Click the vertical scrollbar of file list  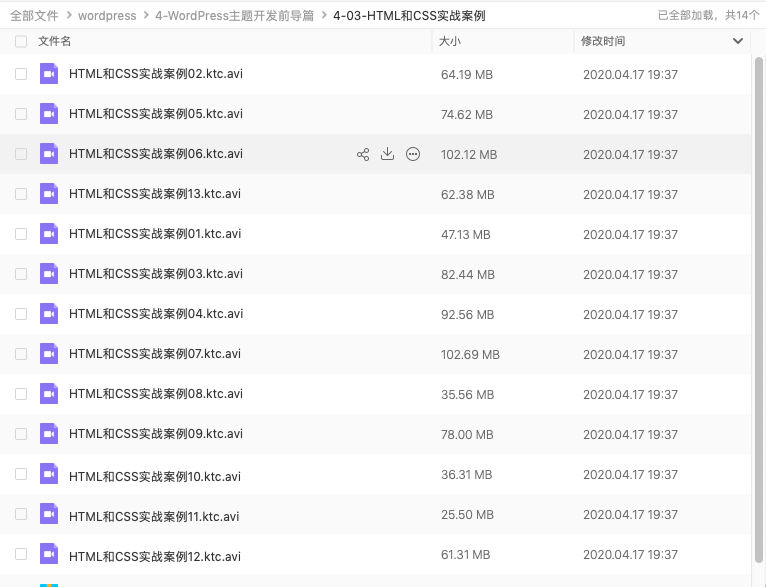click(x=758, y=310)
